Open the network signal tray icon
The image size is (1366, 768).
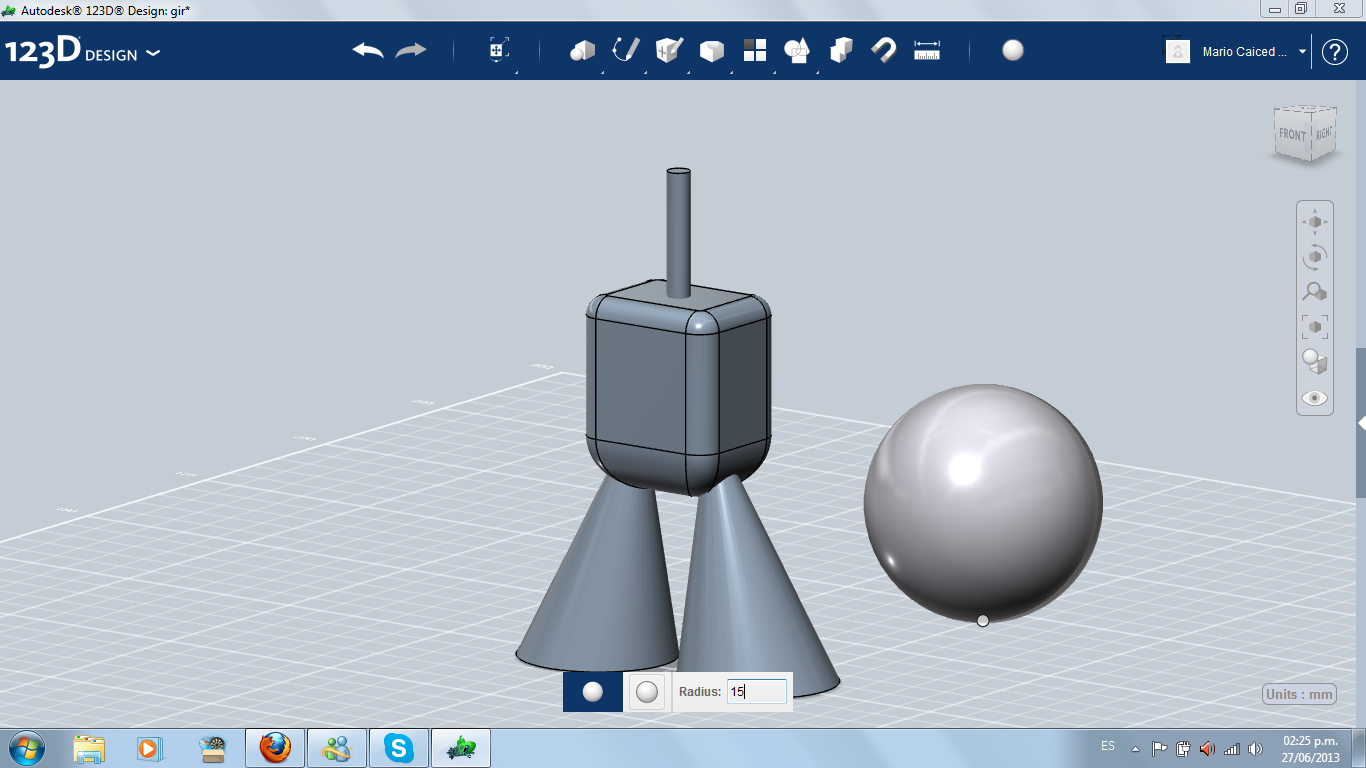(1232, 748)
